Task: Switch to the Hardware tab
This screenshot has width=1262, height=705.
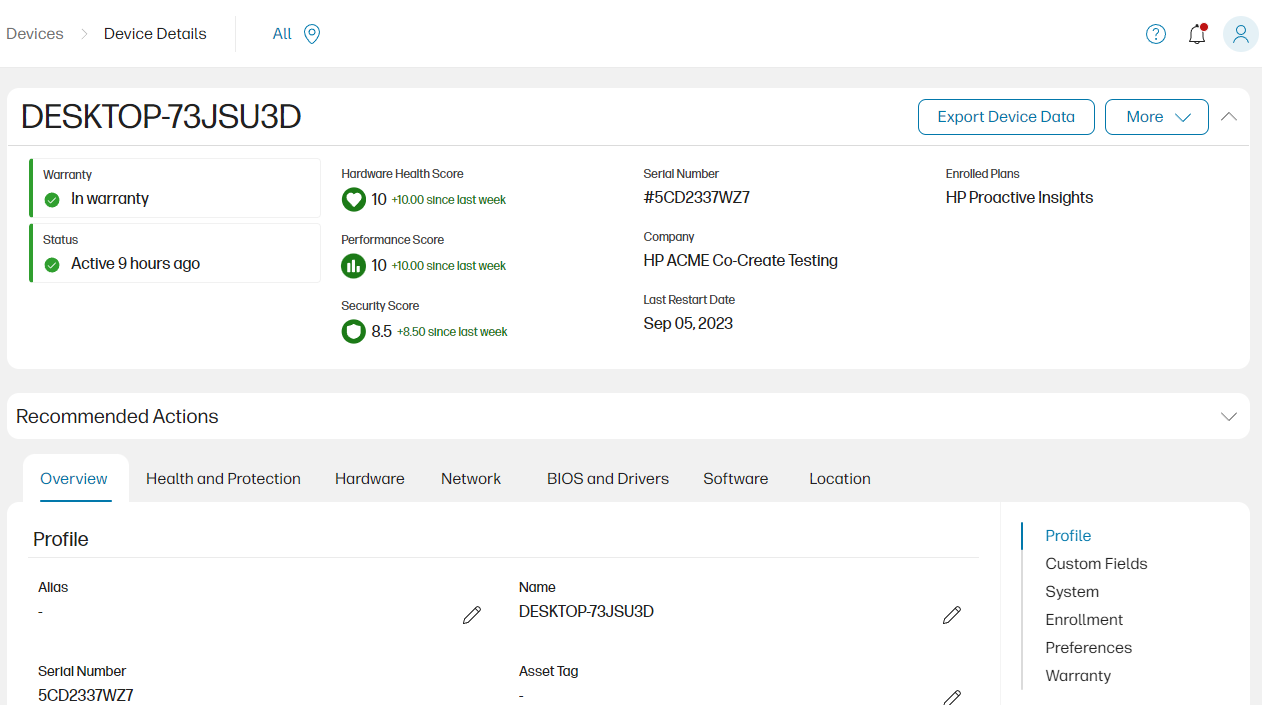Action: click(x=369, y=478)
